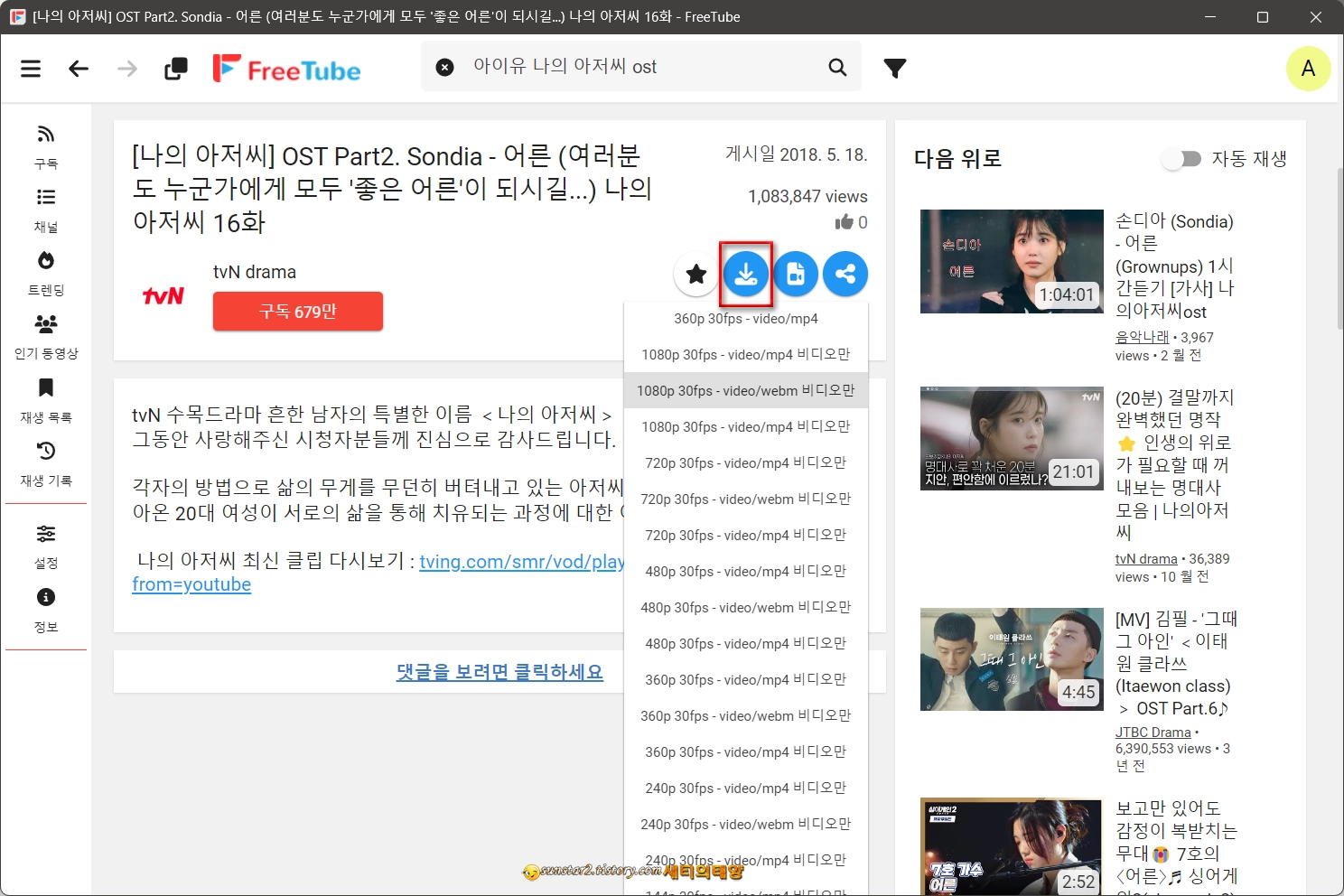This screenshot has width=1344, height=896.
Task: Open a new window via duplicate icon
Action: tap(176, 68)
